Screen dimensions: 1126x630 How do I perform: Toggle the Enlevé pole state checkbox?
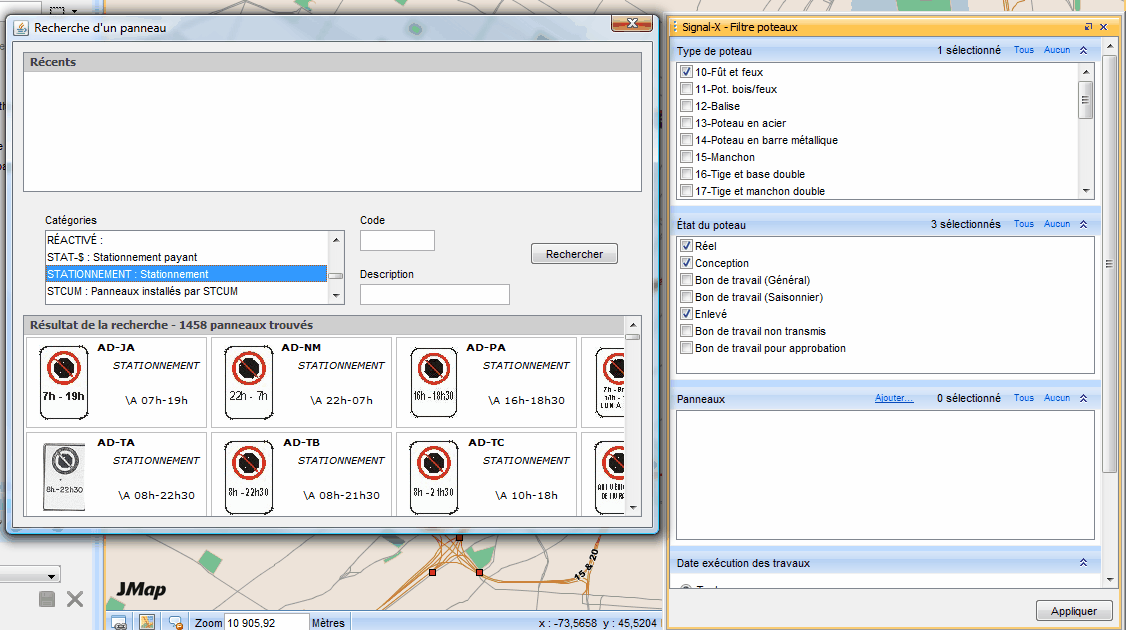(686, 314)
